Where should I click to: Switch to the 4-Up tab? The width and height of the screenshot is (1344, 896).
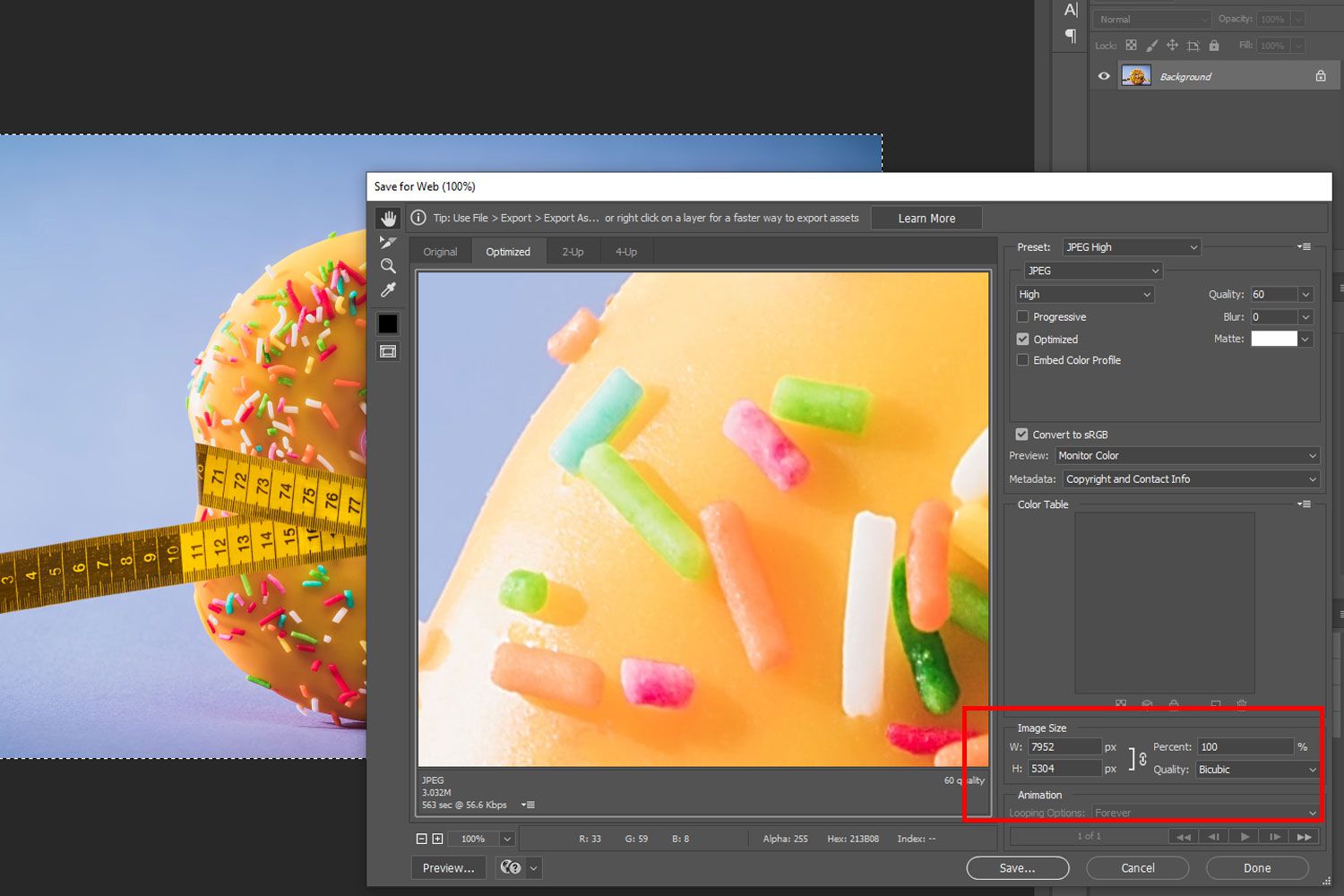[626, 252]
